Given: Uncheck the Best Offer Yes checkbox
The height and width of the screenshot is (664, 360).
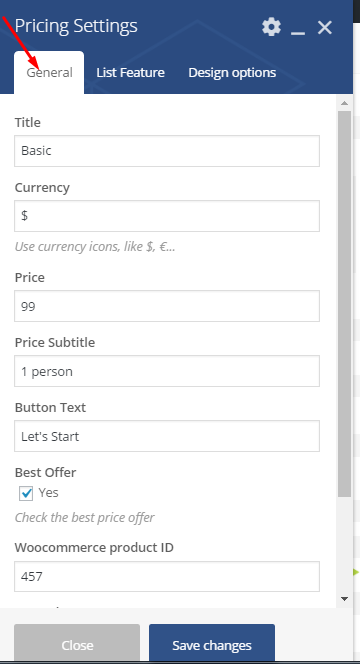Looking at the screenshot, I should [26, 493].
